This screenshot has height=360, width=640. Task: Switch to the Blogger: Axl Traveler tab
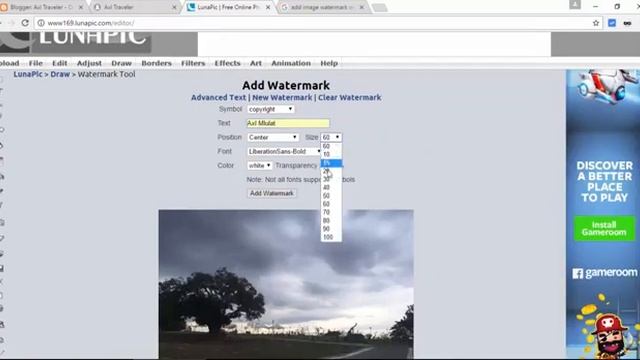pos(43,7)
